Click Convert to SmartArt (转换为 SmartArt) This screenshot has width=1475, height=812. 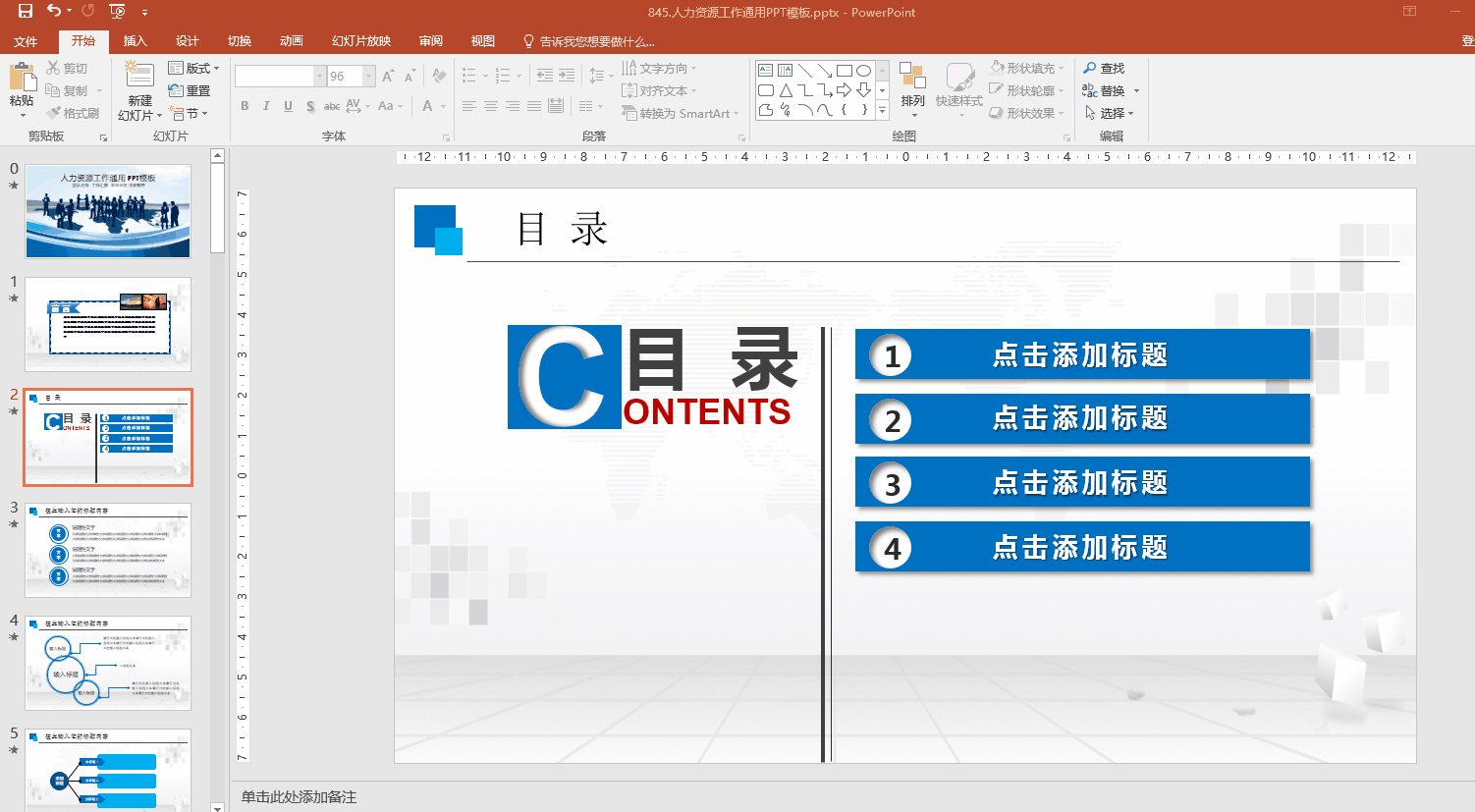681,114
